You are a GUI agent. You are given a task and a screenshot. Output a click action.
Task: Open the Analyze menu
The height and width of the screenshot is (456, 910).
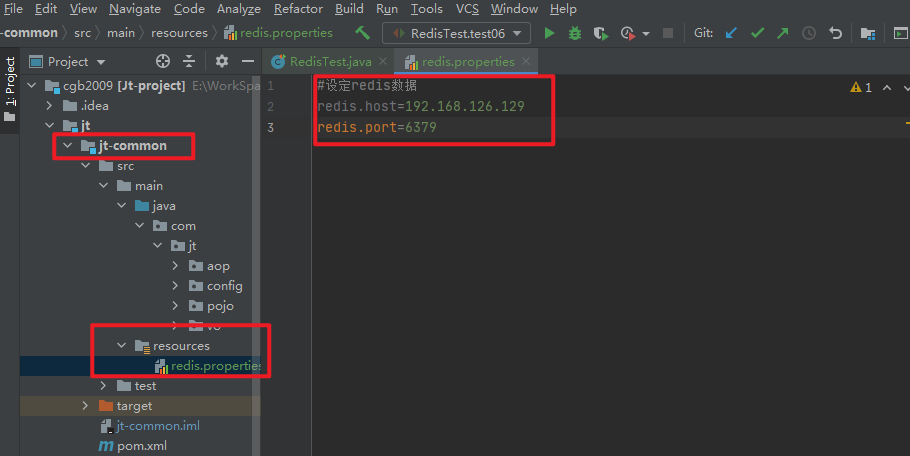239,9
